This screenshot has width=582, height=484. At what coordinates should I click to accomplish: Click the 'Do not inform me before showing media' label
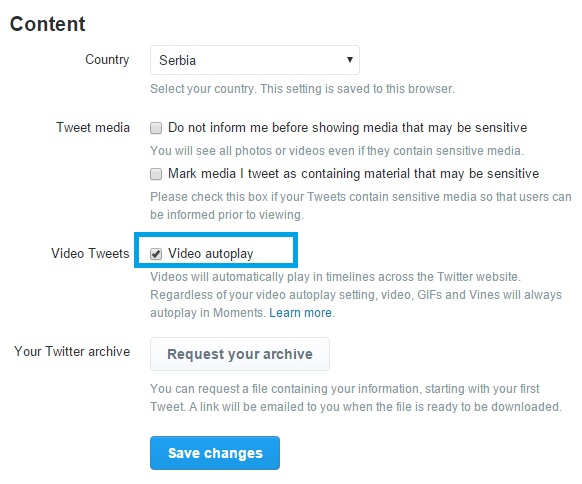[x=347, y=128]
